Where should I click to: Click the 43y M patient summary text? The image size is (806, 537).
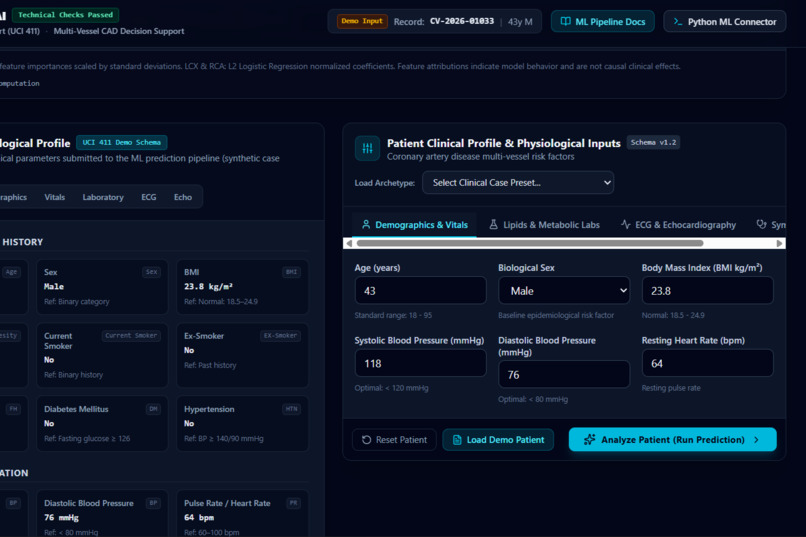[x=520, y=22]
